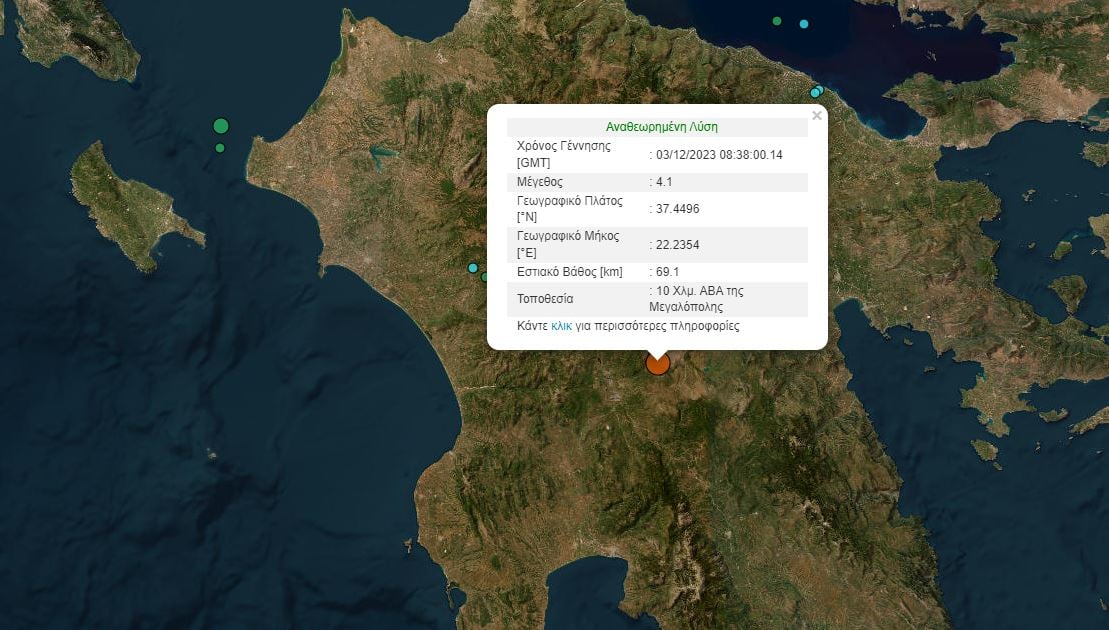Viewport: 1109px width, 630px height.
Task: Click the orange epicenter marker below popup
Action: (657, 363)
